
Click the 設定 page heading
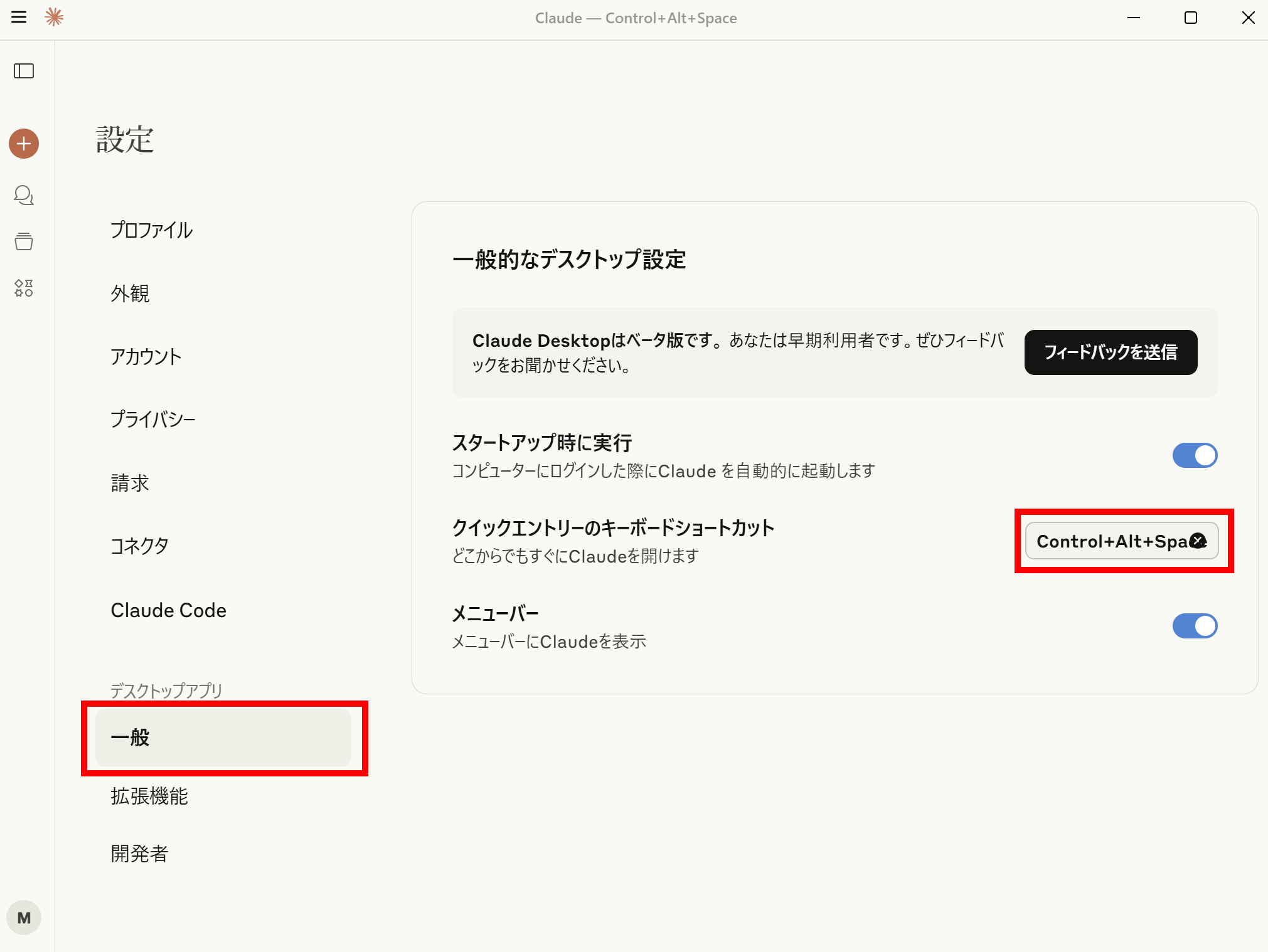[x=125, y=139]
